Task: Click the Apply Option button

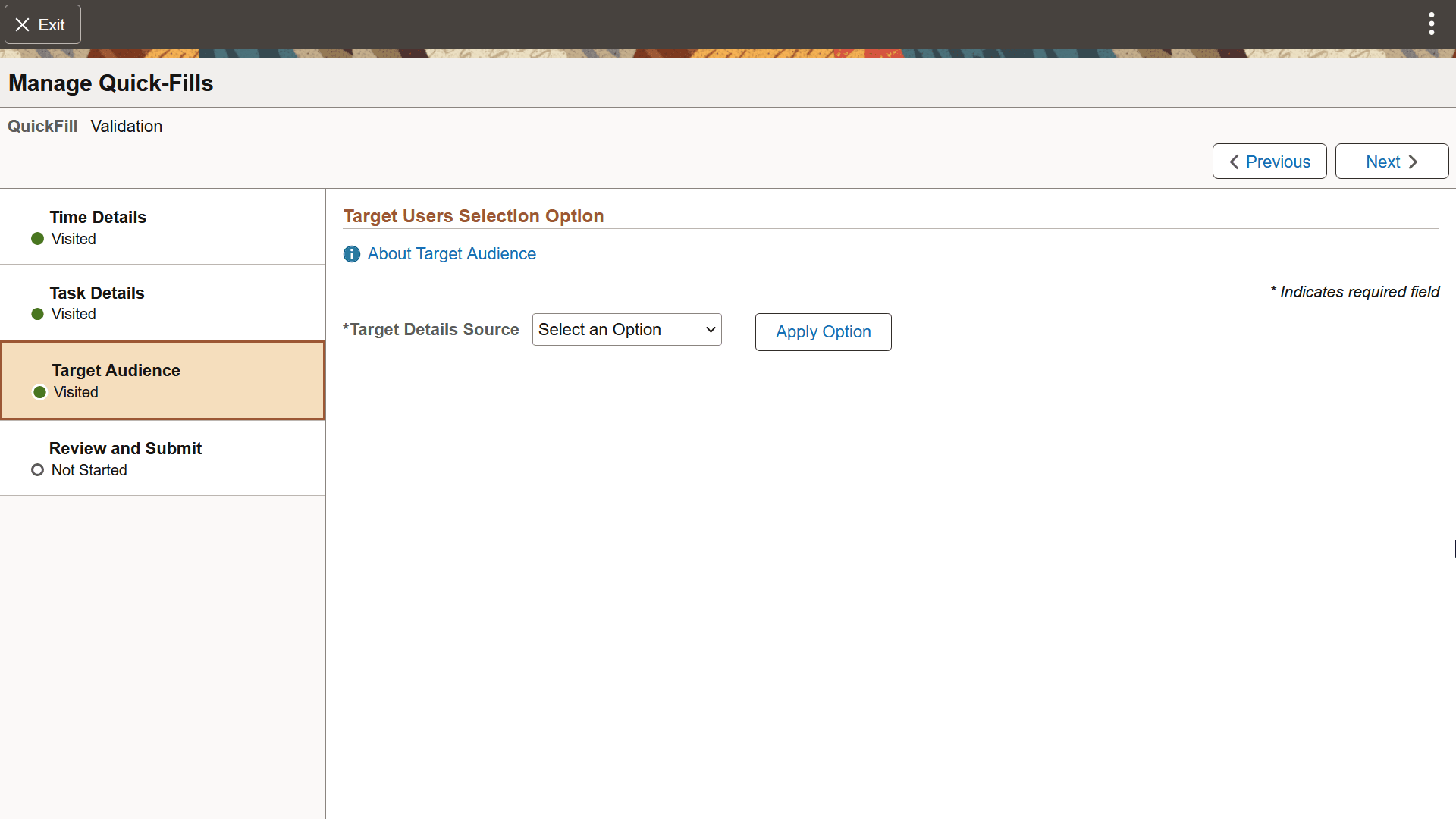Action: 823,332
